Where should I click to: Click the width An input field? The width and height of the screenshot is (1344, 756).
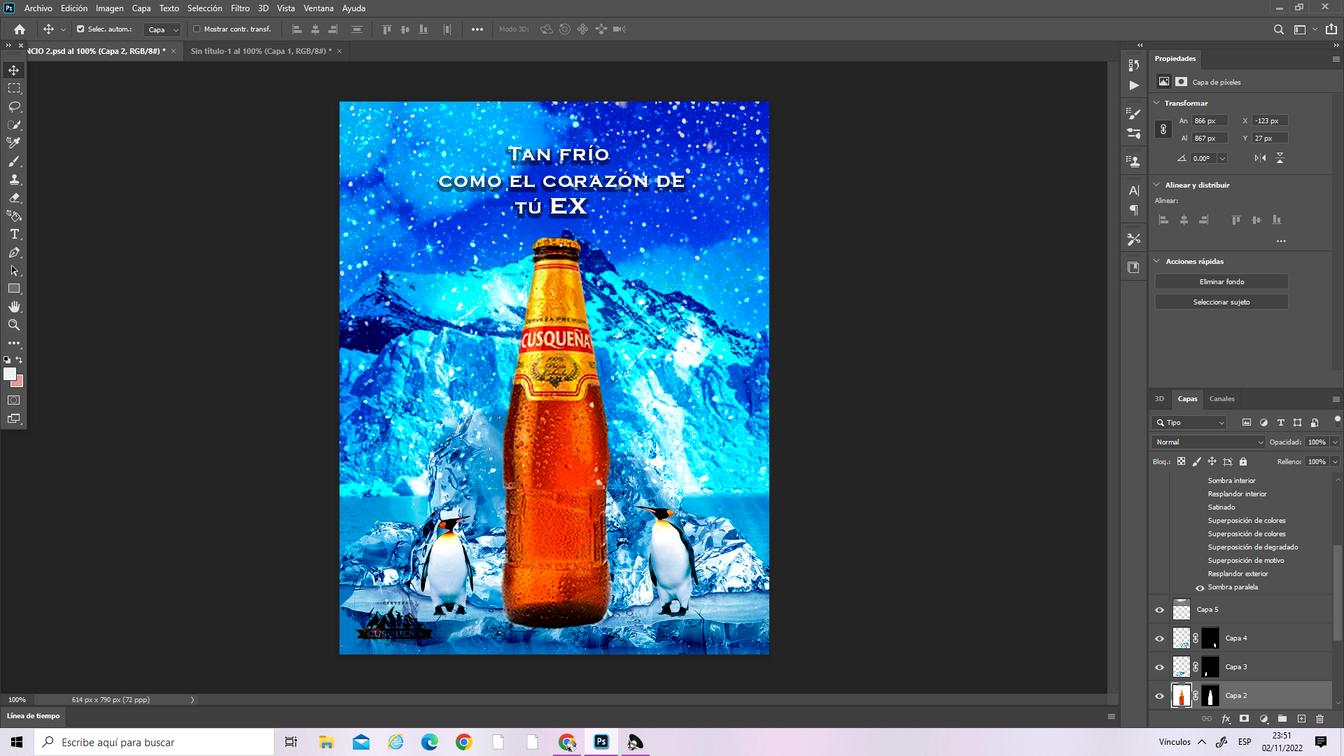tap(1210, 121)
